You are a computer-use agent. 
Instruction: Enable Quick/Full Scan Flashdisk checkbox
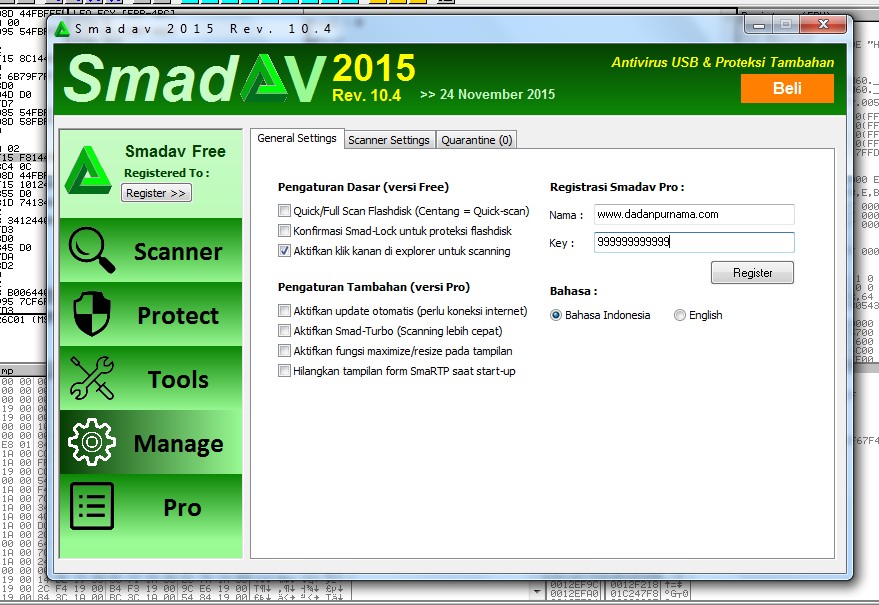(x=284, y=211)
